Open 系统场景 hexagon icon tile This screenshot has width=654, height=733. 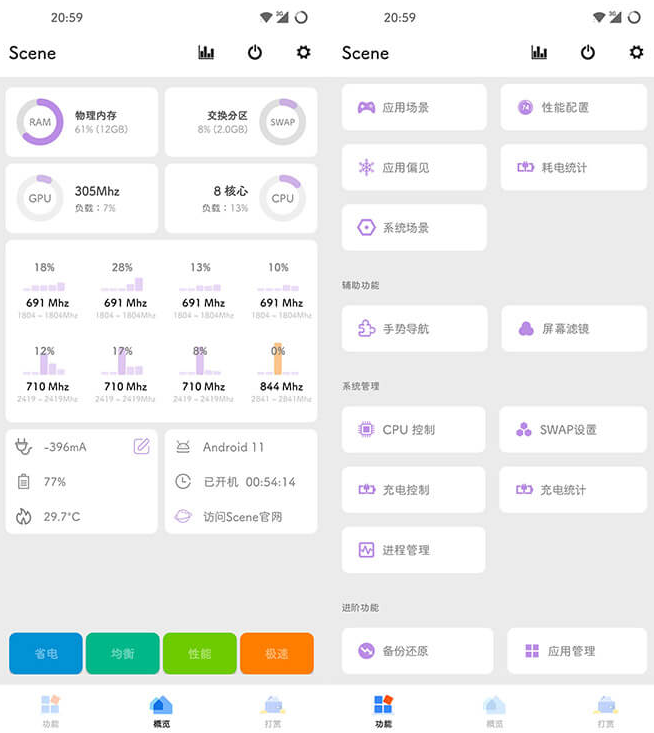point(414,228)
